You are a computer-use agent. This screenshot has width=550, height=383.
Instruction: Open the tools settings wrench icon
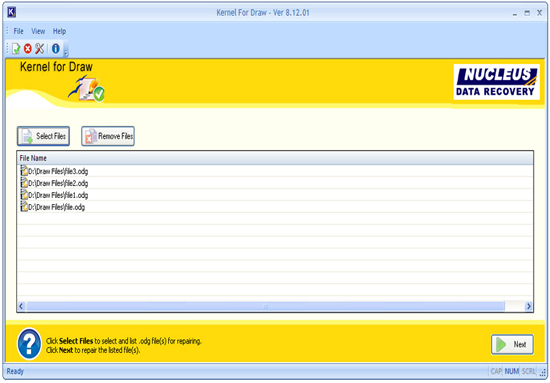[x=40, y=48]
